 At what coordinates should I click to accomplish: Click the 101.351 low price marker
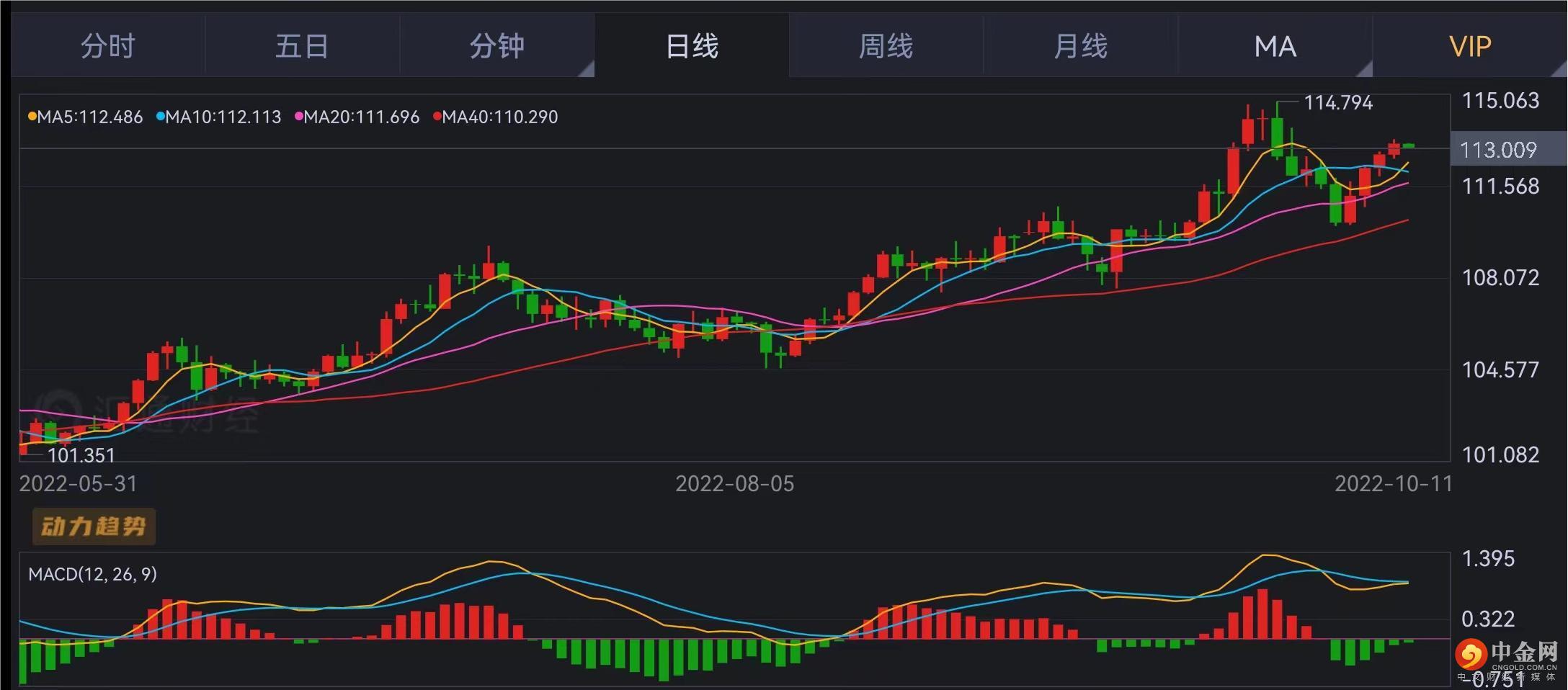(81, 455)
